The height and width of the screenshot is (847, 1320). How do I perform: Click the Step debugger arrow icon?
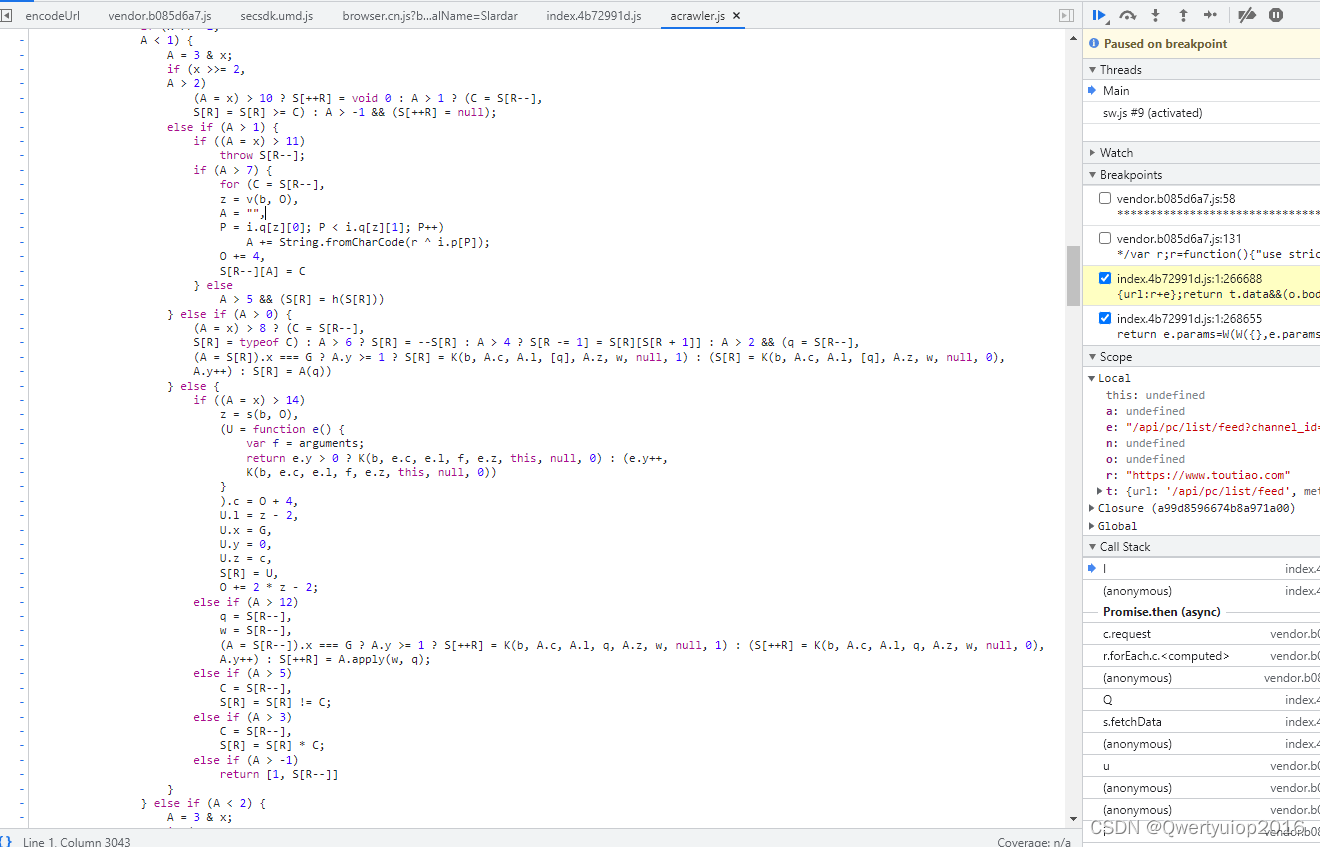pyautogui.click(x=1210, y=15)
